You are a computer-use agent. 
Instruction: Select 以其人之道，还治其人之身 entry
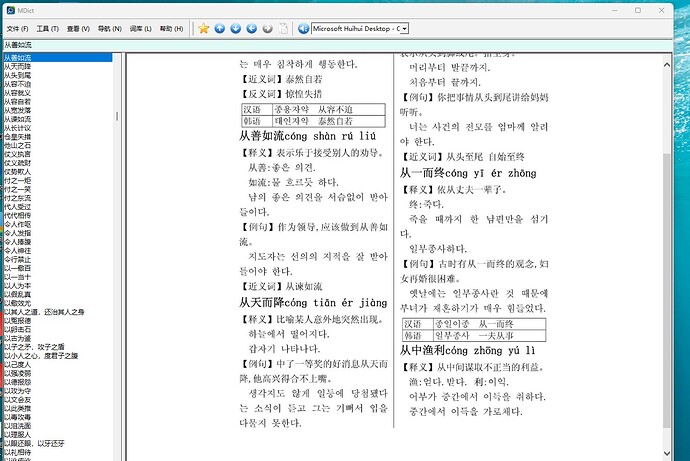point(44,312)
